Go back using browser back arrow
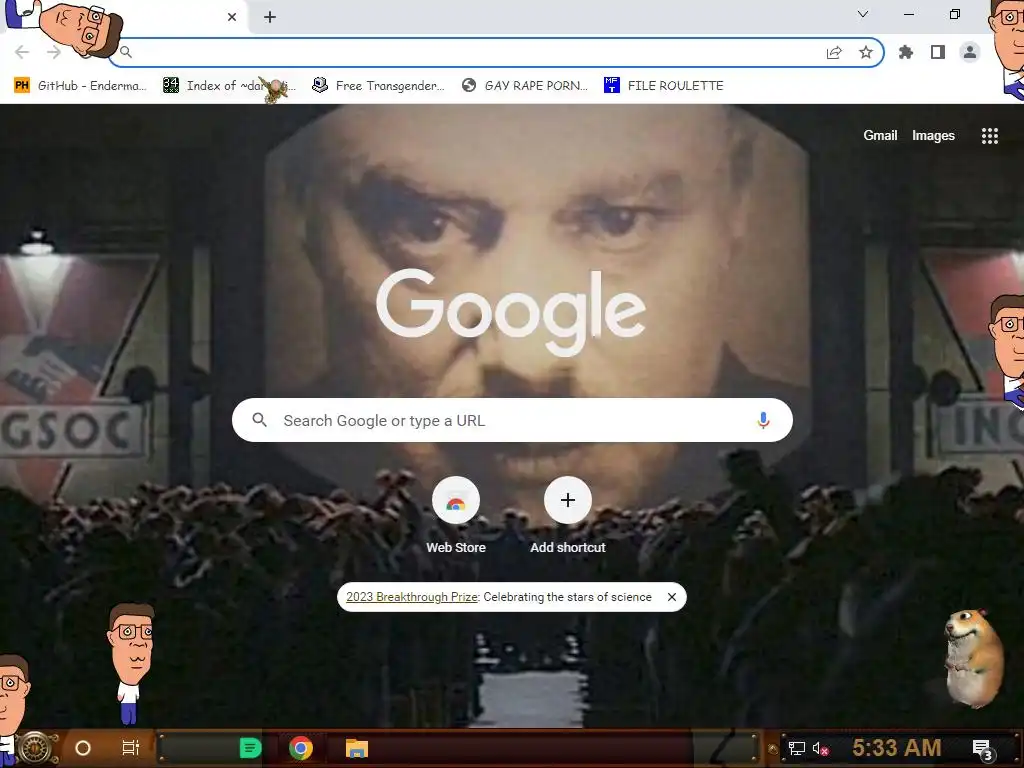1024x768 pixels. tap(22, 52)
